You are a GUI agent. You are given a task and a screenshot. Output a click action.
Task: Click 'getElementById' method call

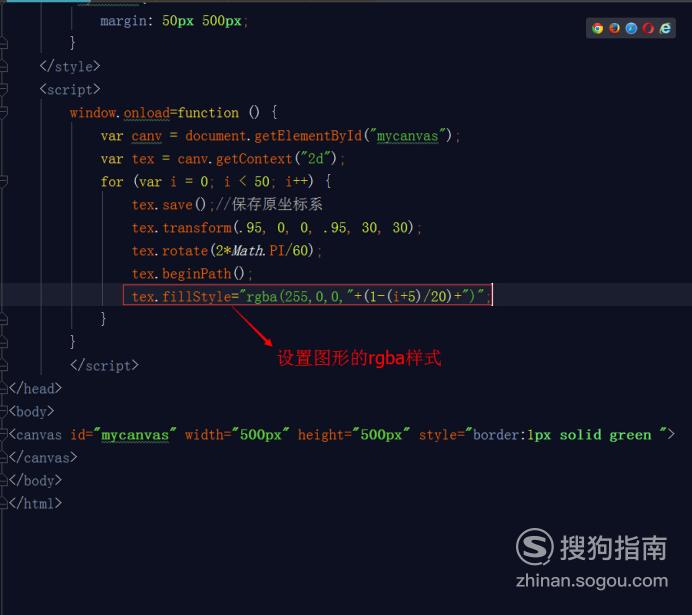click(308, 136)
